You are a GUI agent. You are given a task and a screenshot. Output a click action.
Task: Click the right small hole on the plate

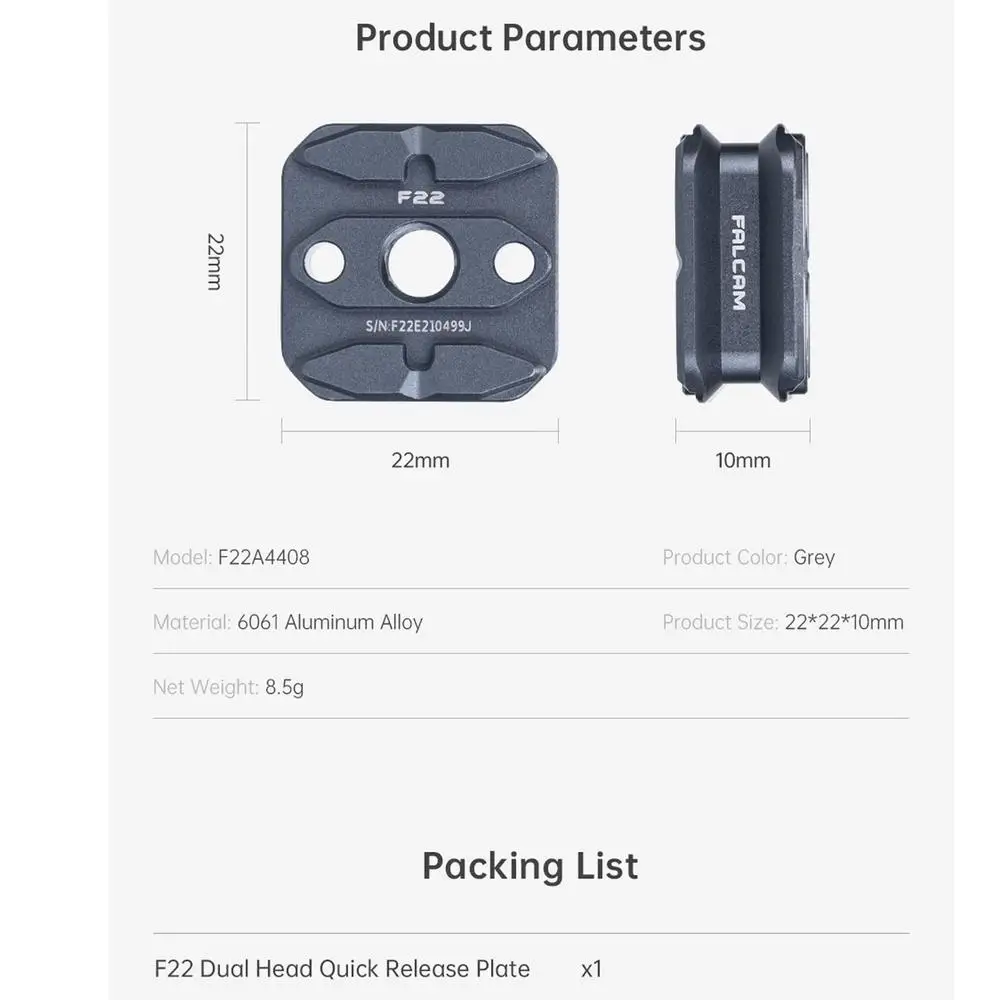pos(513,262)
